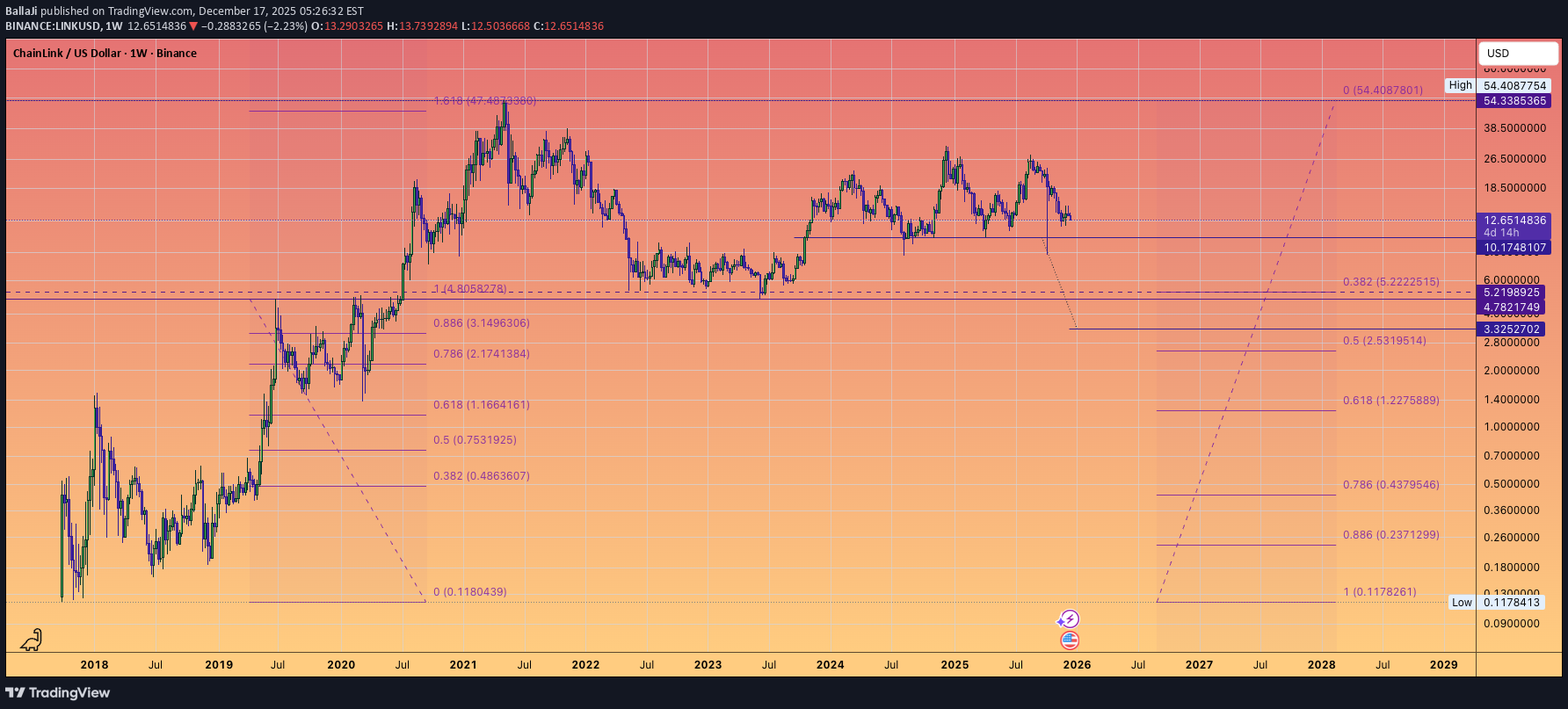Image resolution: width=1568 pixels, height=709 pixels.
Task: Open the USD currency selector
Action: pos(1517,53)
